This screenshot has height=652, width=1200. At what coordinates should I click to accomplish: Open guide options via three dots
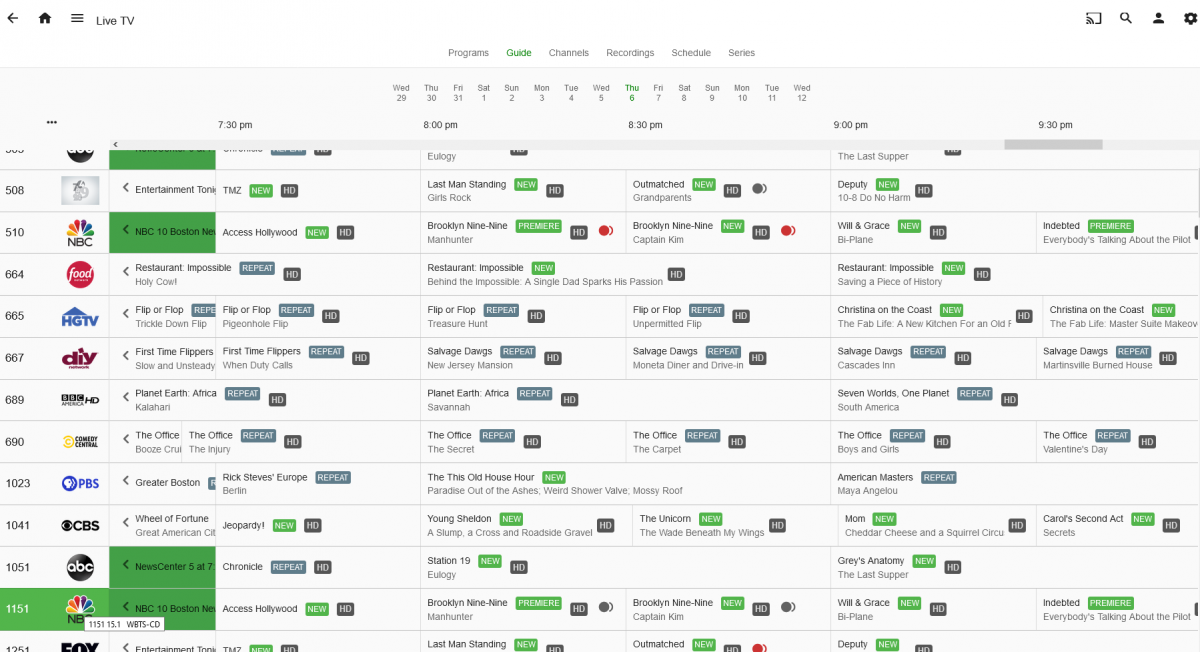coord(52,122)
